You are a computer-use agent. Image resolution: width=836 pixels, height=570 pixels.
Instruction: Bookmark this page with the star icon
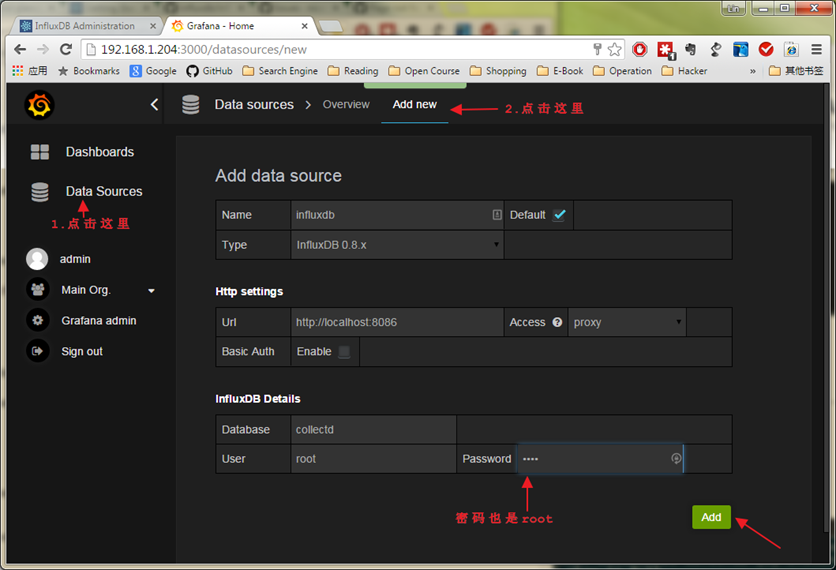coord(614,49)
